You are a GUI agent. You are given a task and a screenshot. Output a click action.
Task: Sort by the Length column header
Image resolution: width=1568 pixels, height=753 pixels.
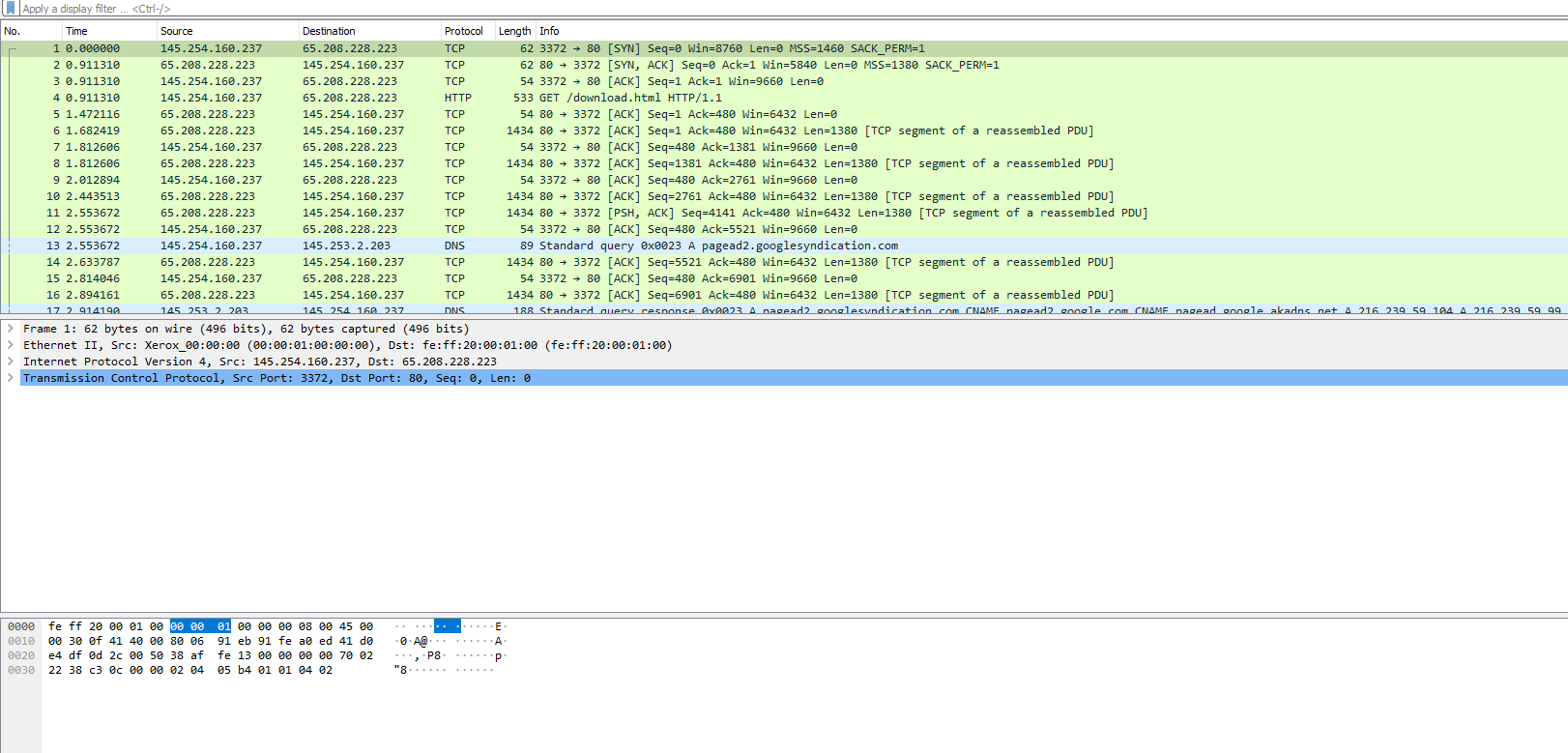pyautogui.click(x=515, y=31)
